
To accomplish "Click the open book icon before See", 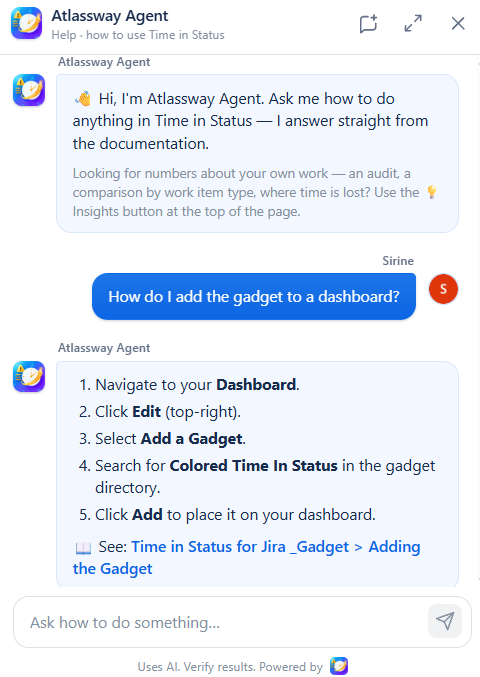I will click(83, 548).
